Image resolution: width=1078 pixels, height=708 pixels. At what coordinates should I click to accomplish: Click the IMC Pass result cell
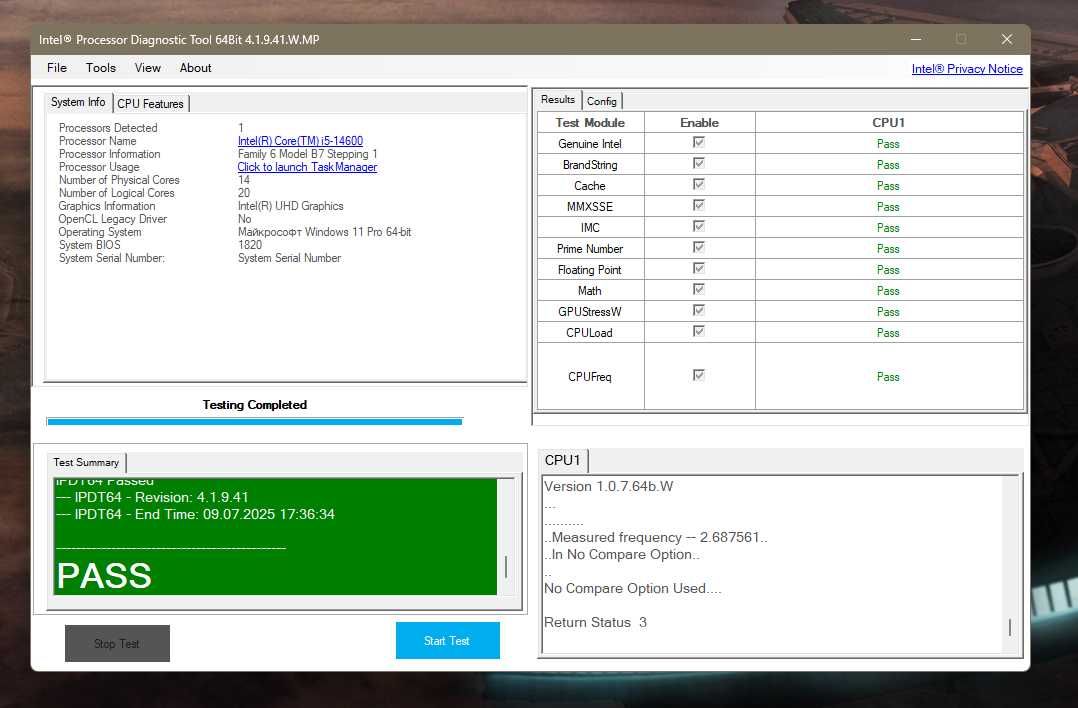pyautogui.click(x=888, y=228)
